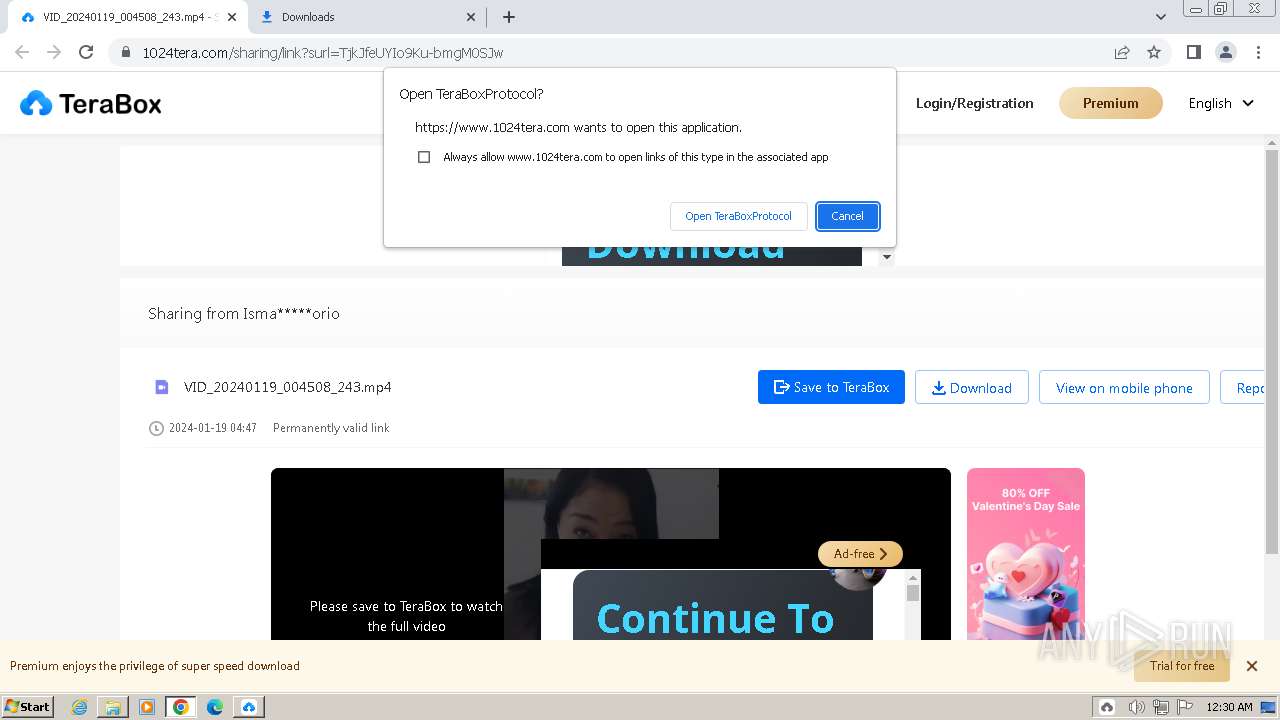Open a new browser tab
The height and width of the screenshot is (720, 1280).
pyautogui.click(x=509, y=17)
